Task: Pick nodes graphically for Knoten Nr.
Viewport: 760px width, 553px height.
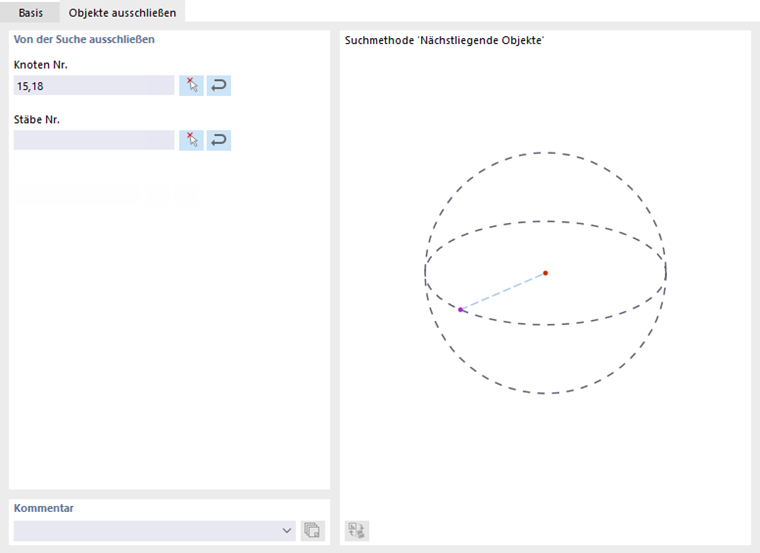Action: (191, 86)
